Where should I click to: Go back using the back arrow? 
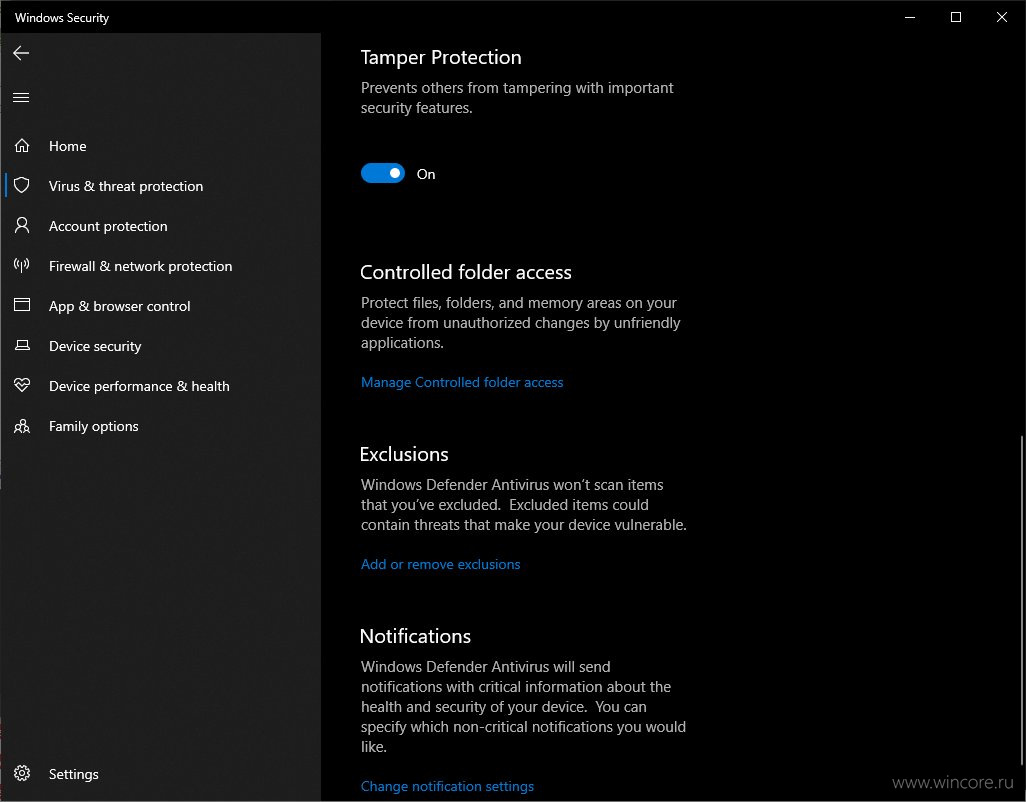coord(21,53)
